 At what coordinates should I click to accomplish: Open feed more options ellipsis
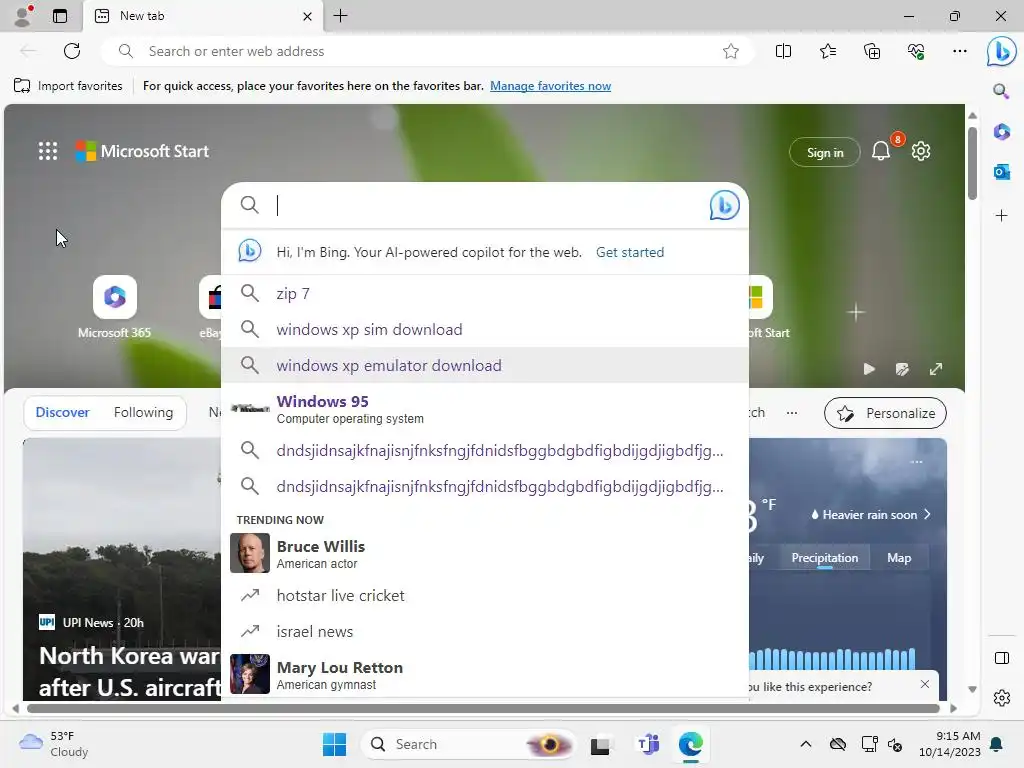792,413
